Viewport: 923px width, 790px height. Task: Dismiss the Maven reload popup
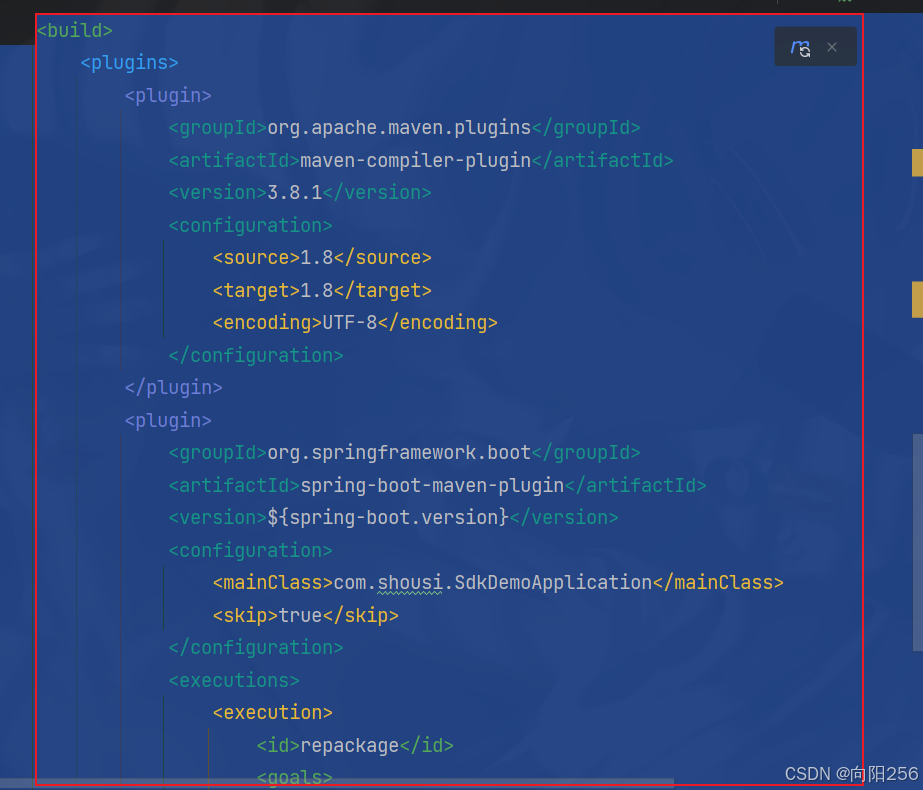pyautogui.click(x=832, y=47)
